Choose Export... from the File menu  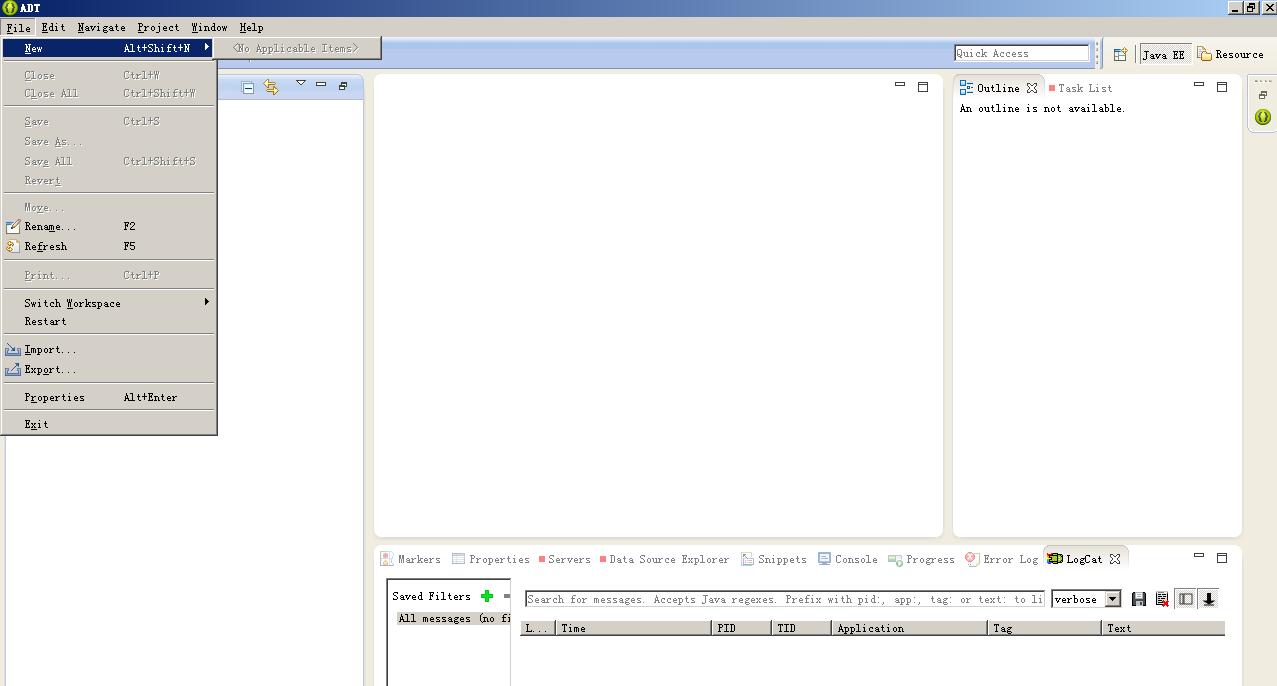pos(108,370)
